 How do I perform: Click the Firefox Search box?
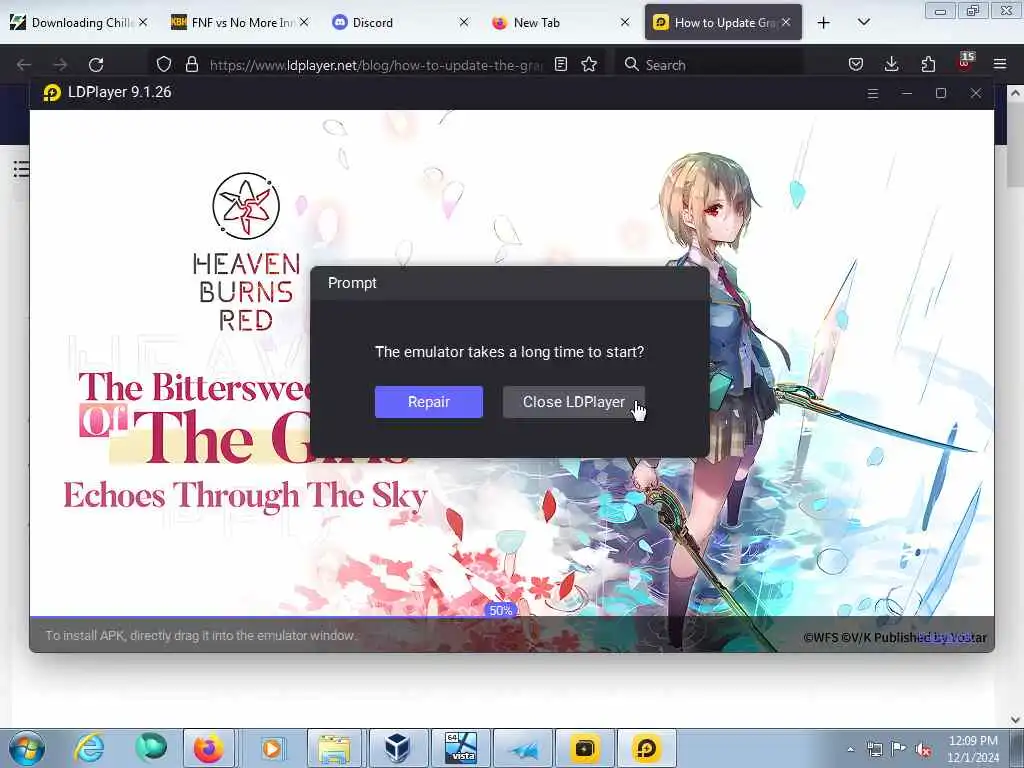[711, 65]
